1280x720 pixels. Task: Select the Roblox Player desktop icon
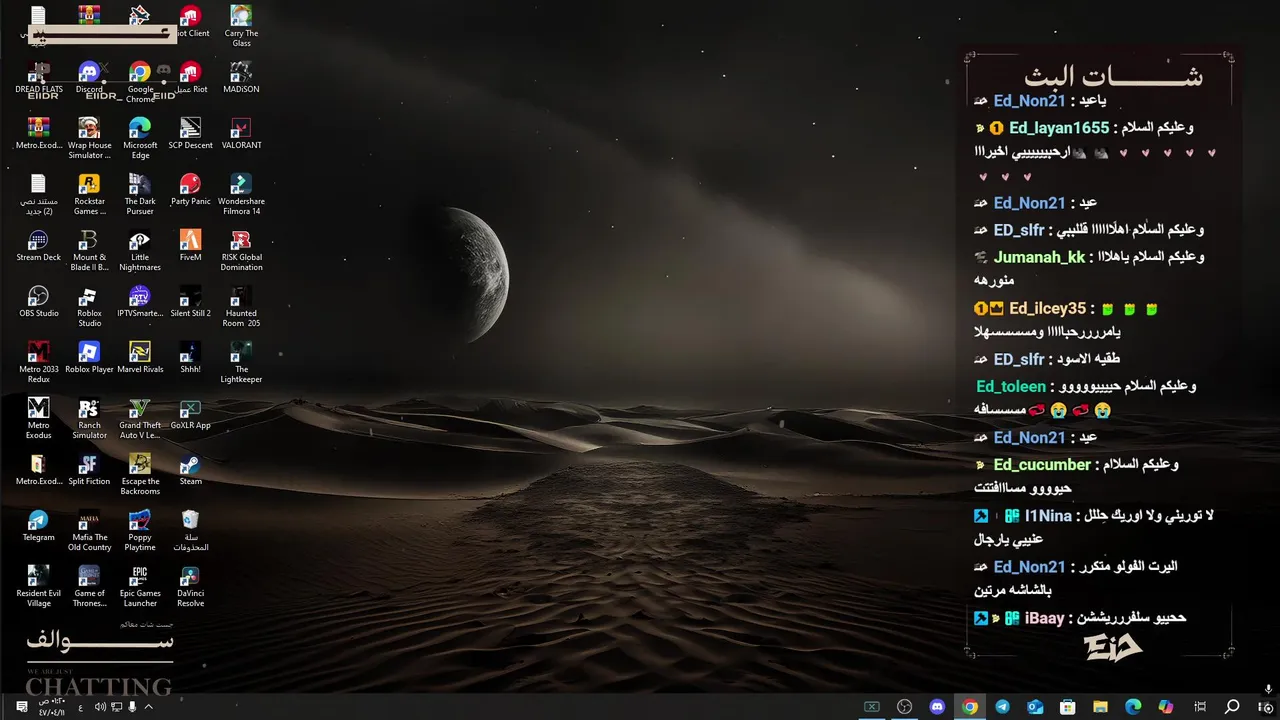(x=89, y=358)
